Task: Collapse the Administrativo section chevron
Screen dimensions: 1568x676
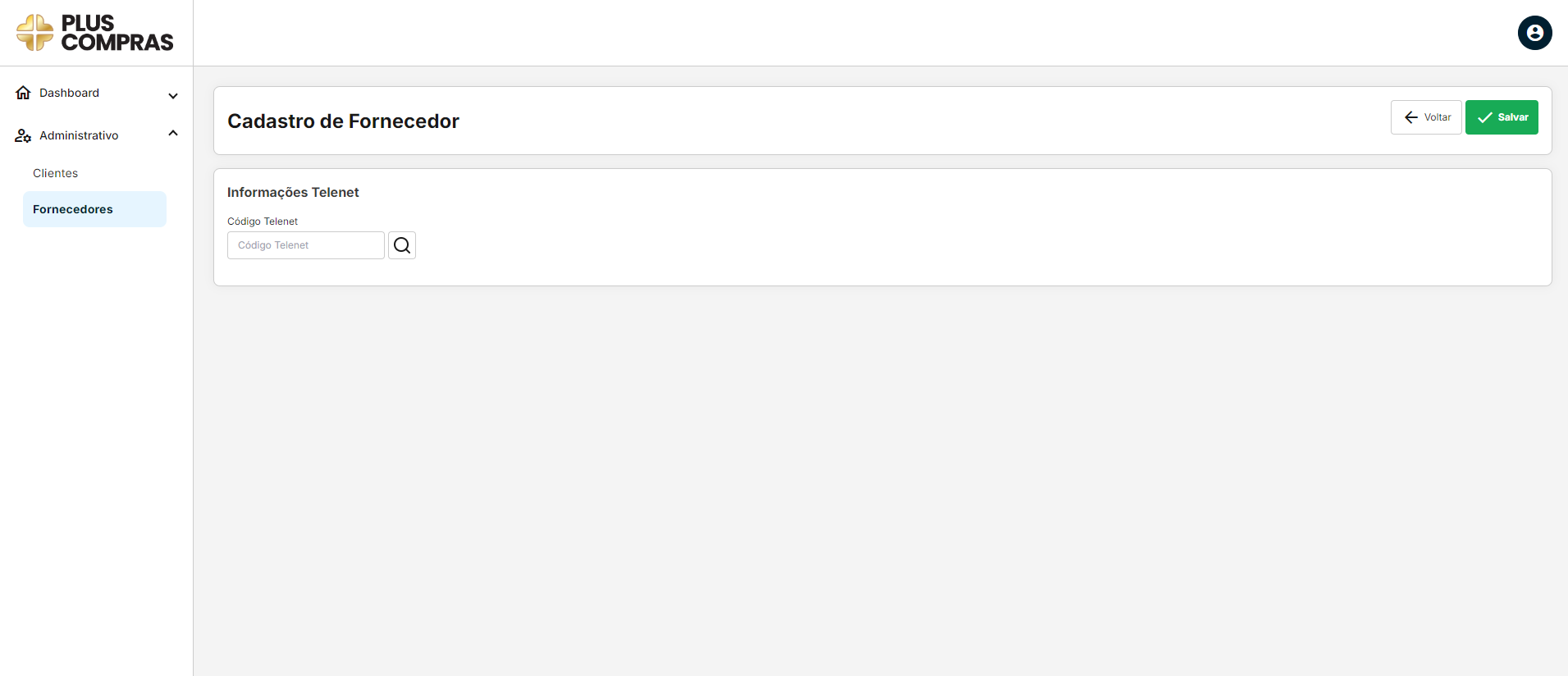Action: point(173,133)
